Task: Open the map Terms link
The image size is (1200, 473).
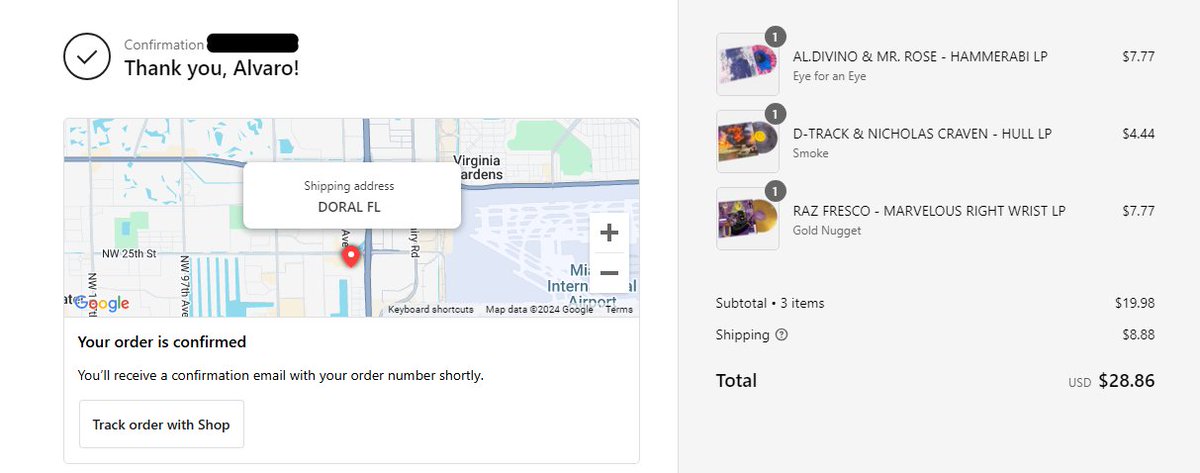Action: 619,310
